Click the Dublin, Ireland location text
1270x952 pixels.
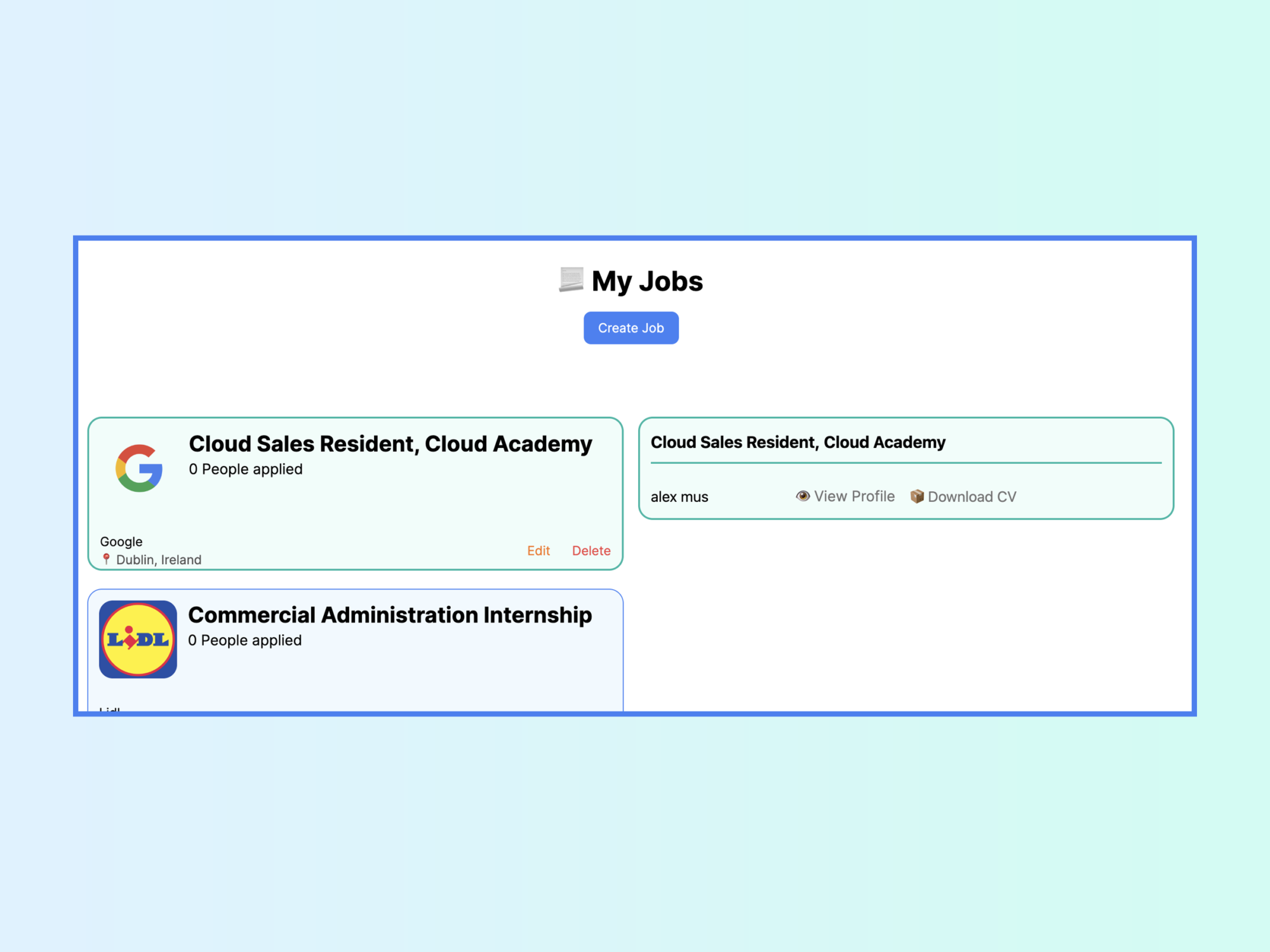(x=159, y=560)
